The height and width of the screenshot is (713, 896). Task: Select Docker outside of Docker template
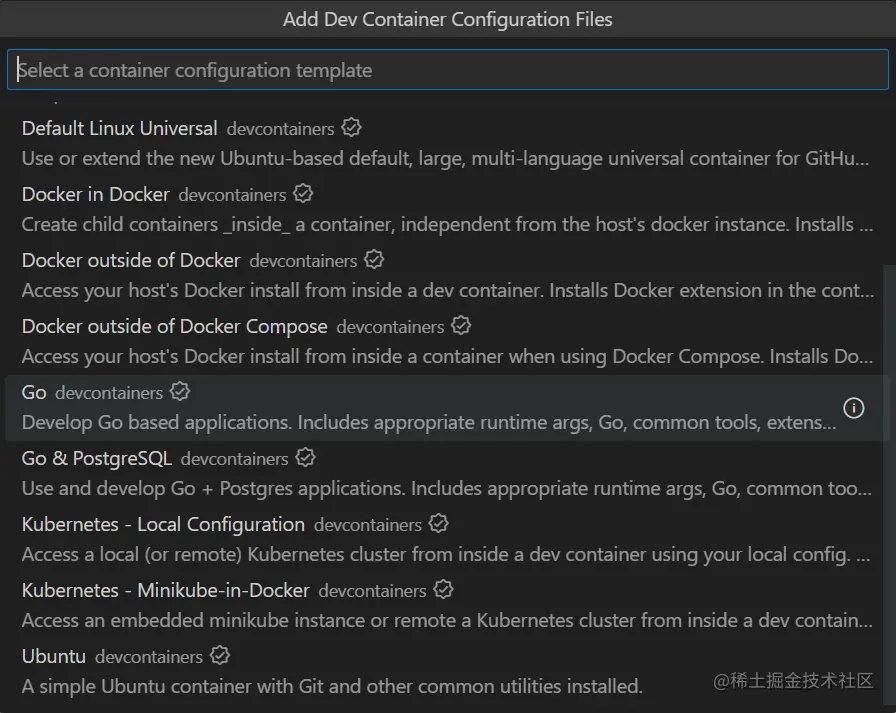coord(131,261)
